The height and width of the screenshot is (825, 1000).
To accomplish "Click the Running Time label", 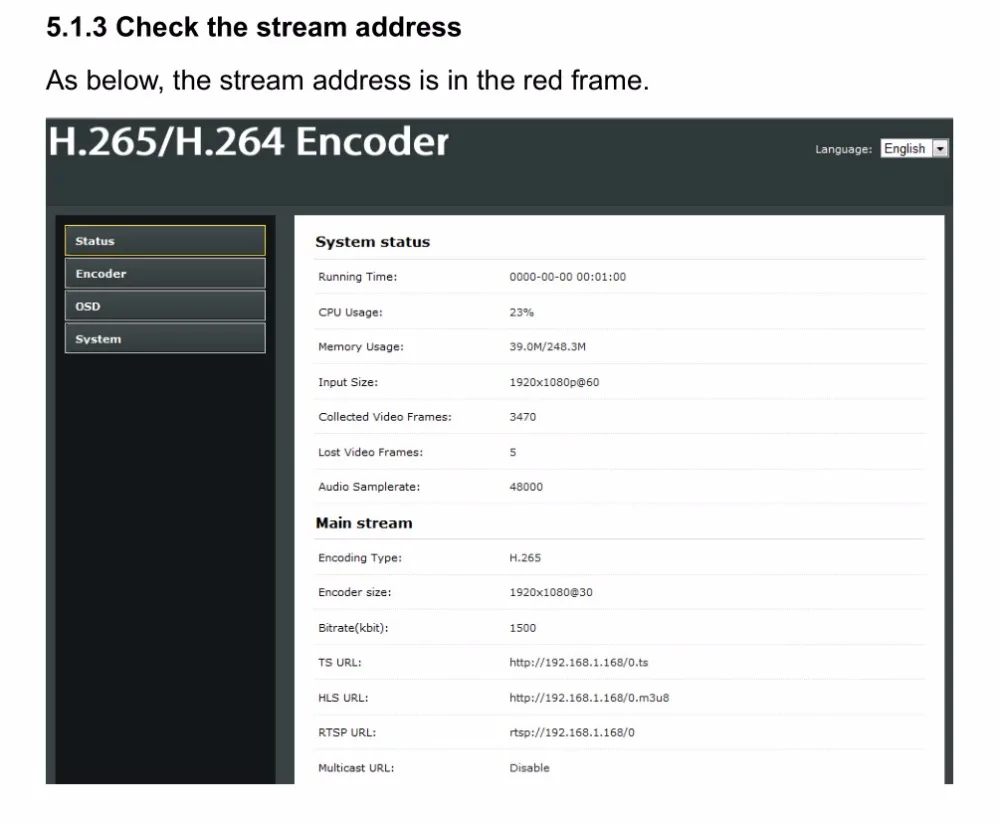I will (358, 277).
